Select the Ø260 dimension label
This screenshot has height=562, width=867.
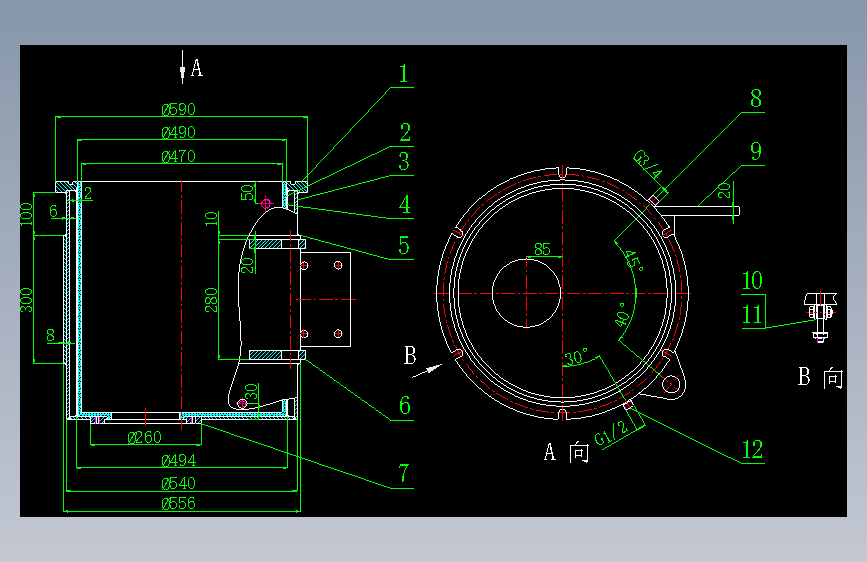pyautogui.click(x=144, y=438)
